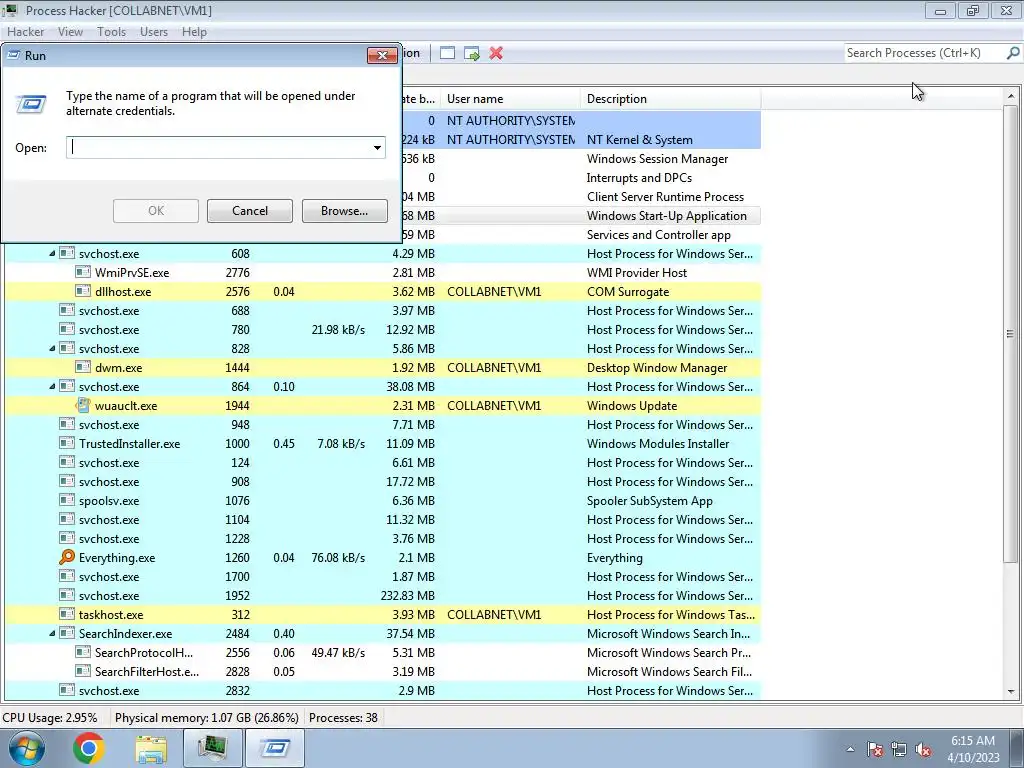The height and width of the screenshot is (768, 1024).
Task: Collapse the svchost.exe 864 tree node
Action: [52, 387]
